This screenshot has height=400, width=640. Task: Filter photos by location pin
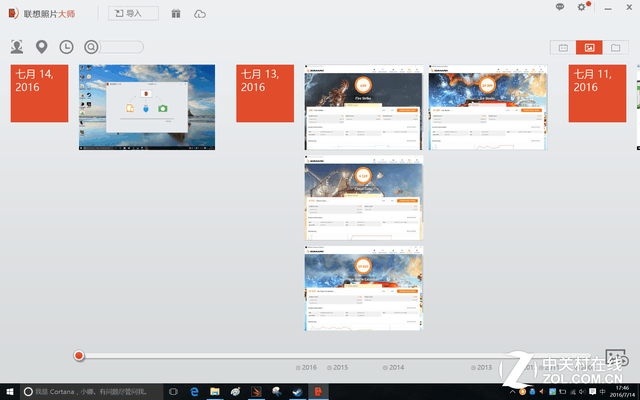coord(41,47)
